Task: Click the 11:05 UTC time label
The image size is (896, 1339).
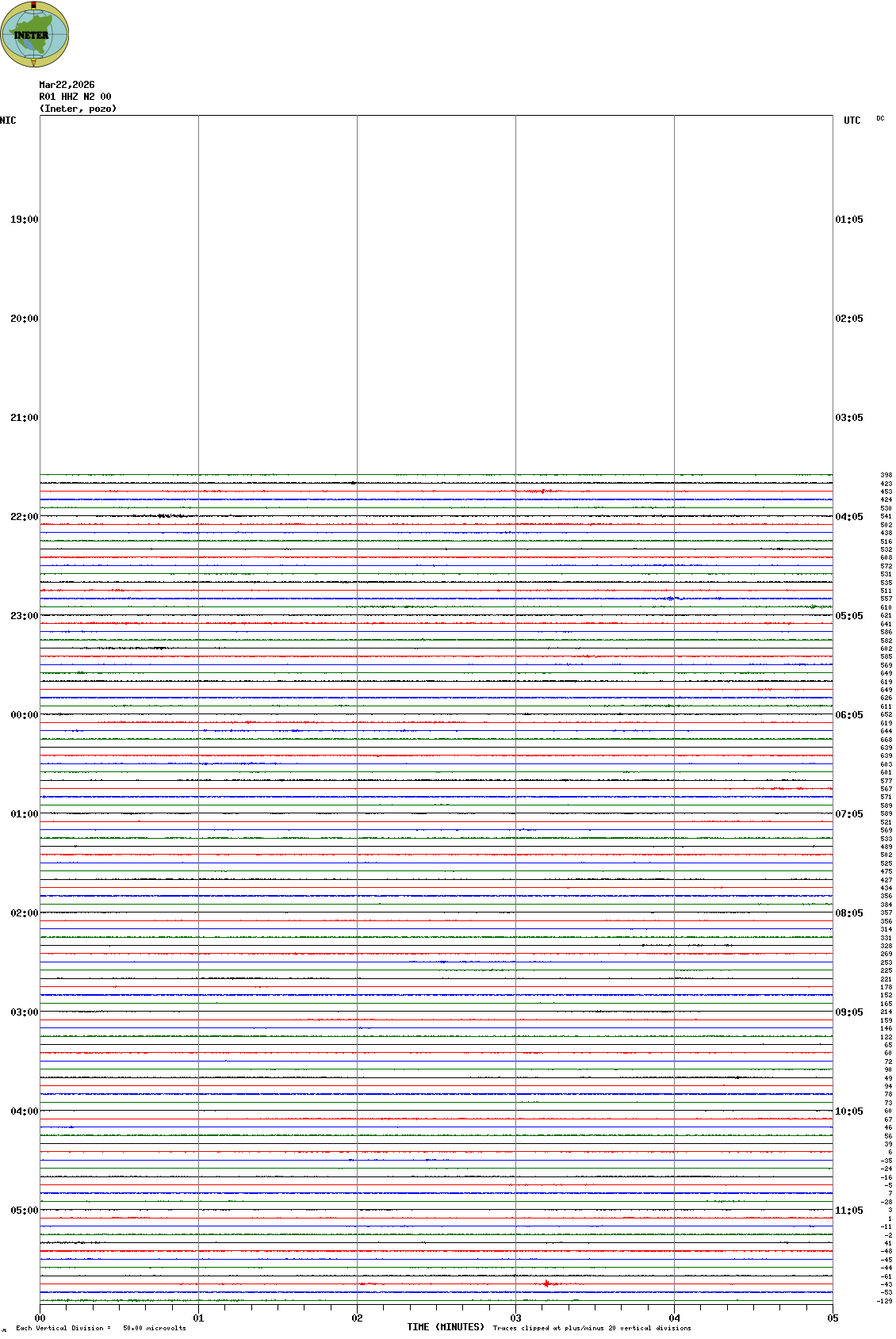Action: click(848, 1211)
